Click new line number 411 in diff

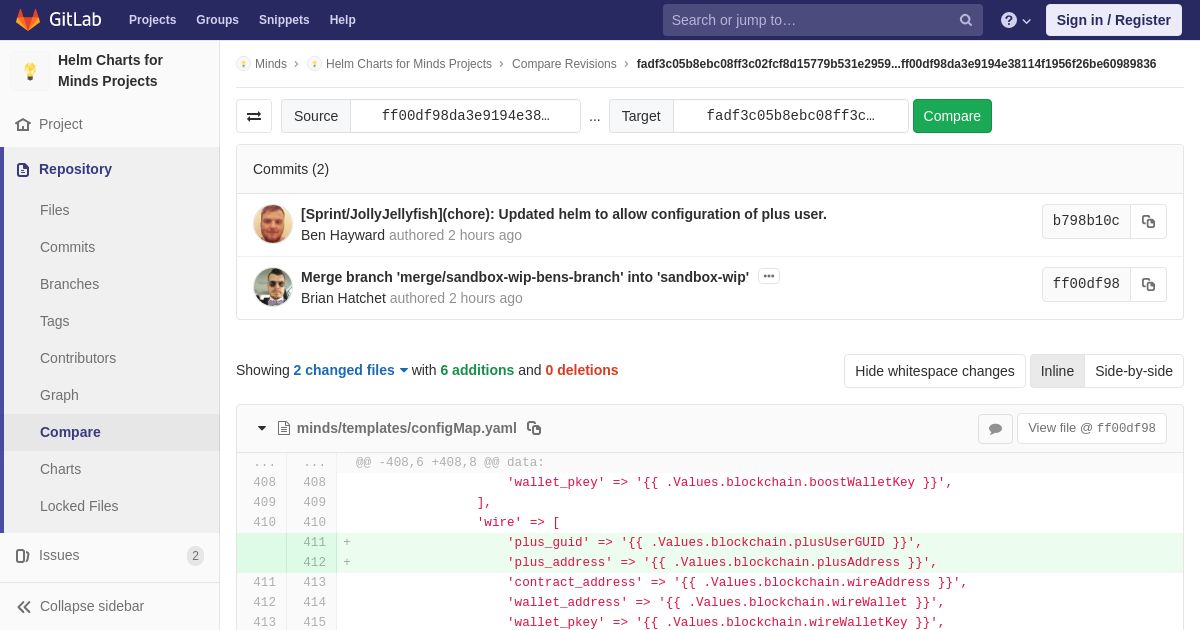[315, 542]
